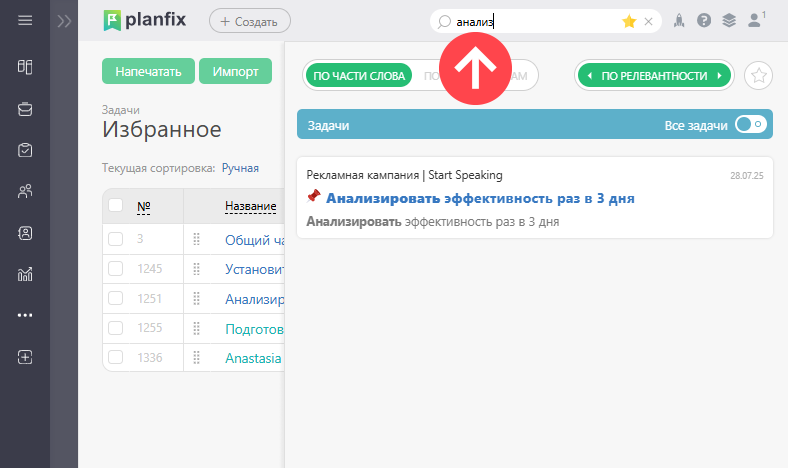Viewport: 788px width, 468px height.
Task: Sort by № column header
Action: tap(144, 206)
